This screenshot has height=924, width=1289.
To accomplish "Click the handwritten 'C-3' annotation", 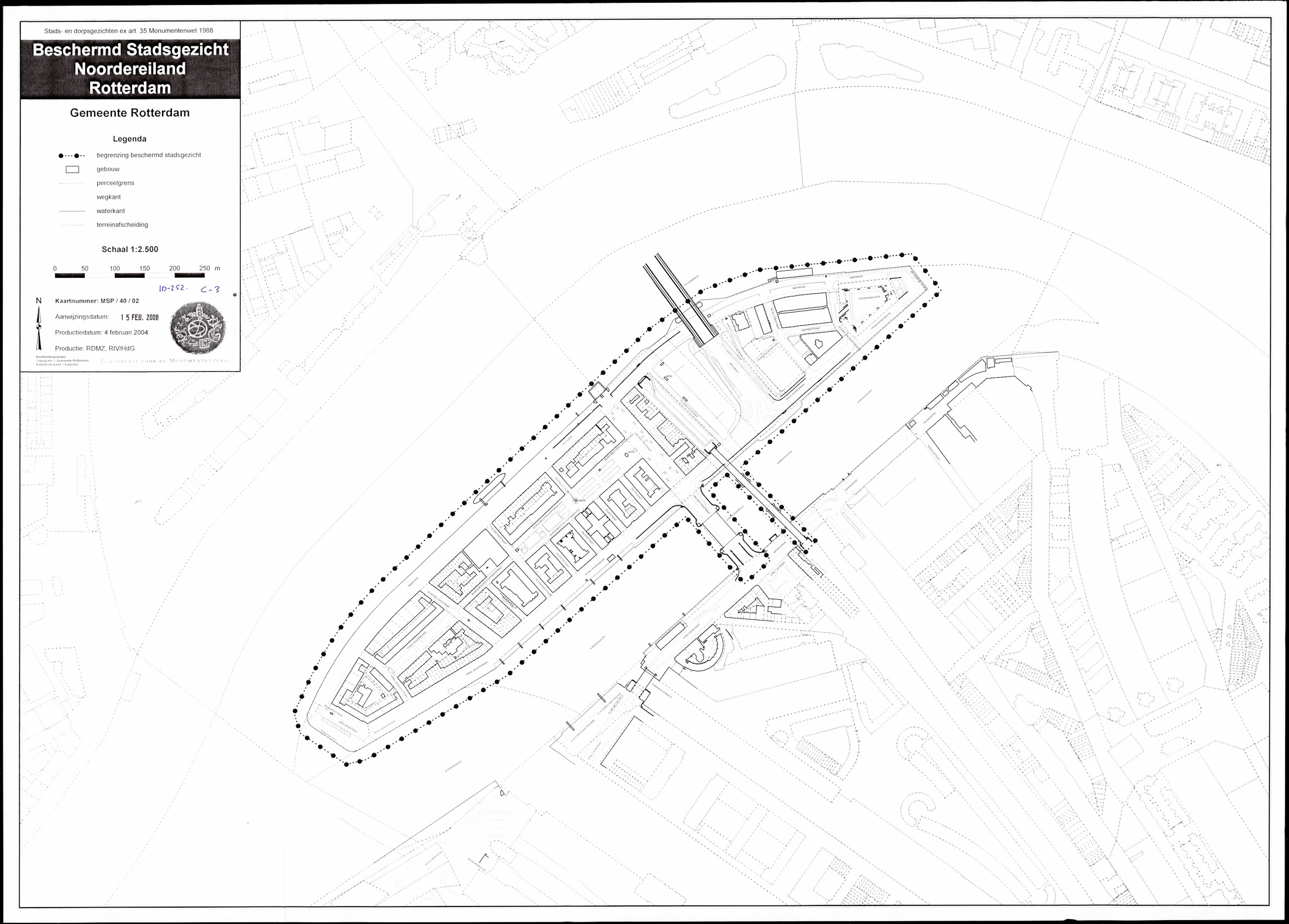I will click(x=210, y=289).
